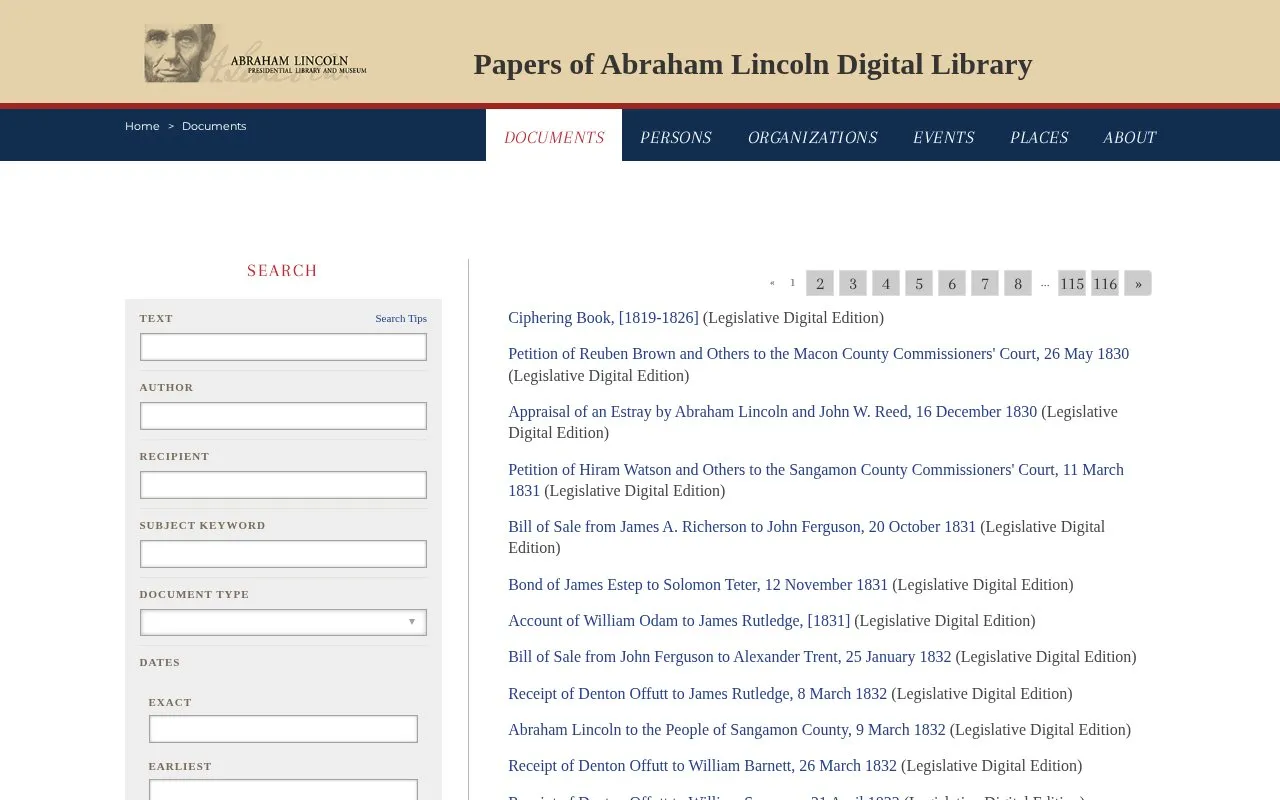Click the Home breadcrumb link
Viewport: 1280px width, 800px height.
pos(142,126)
